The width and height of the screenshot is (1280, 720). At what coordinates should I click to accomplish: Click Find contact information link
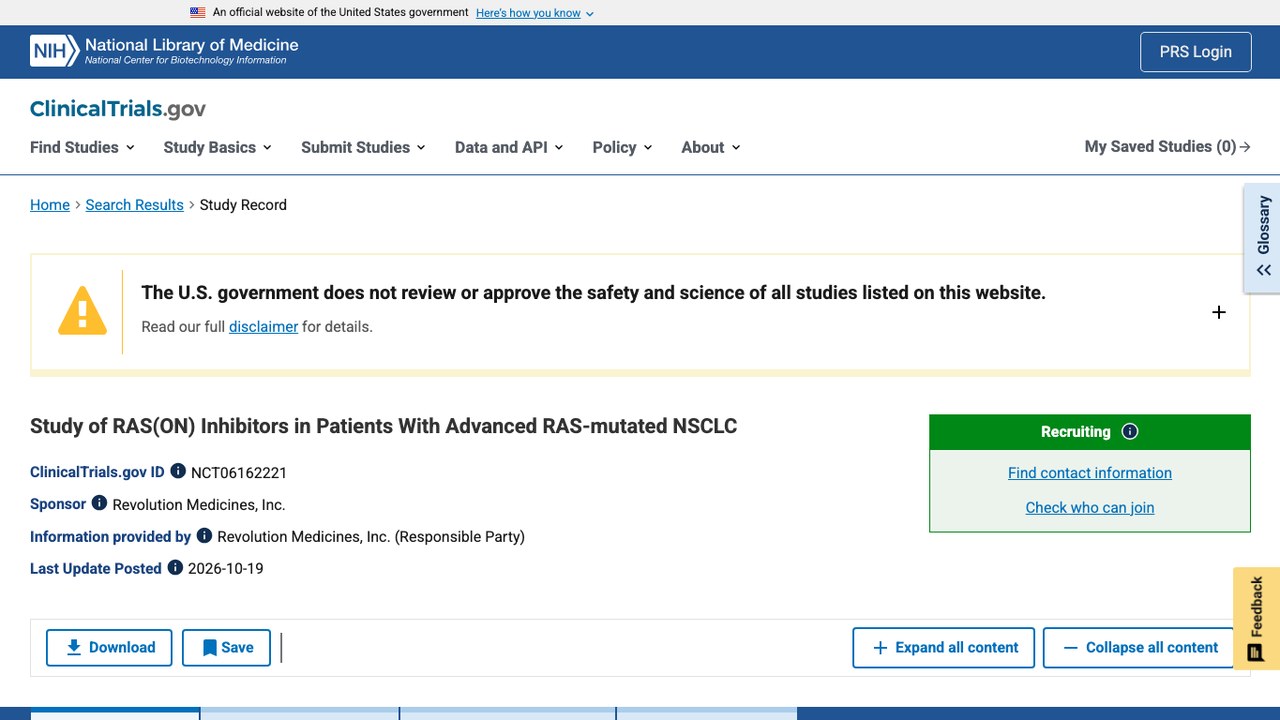tap(1090, 473)
